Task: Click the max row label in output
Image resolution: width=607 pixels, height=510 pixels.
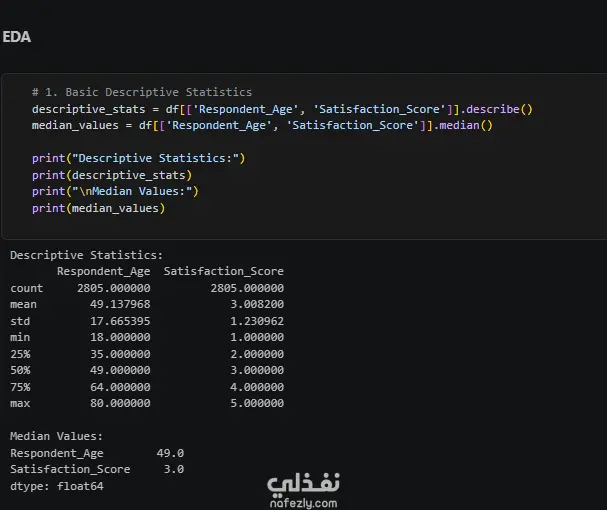Action: [20, 404]
